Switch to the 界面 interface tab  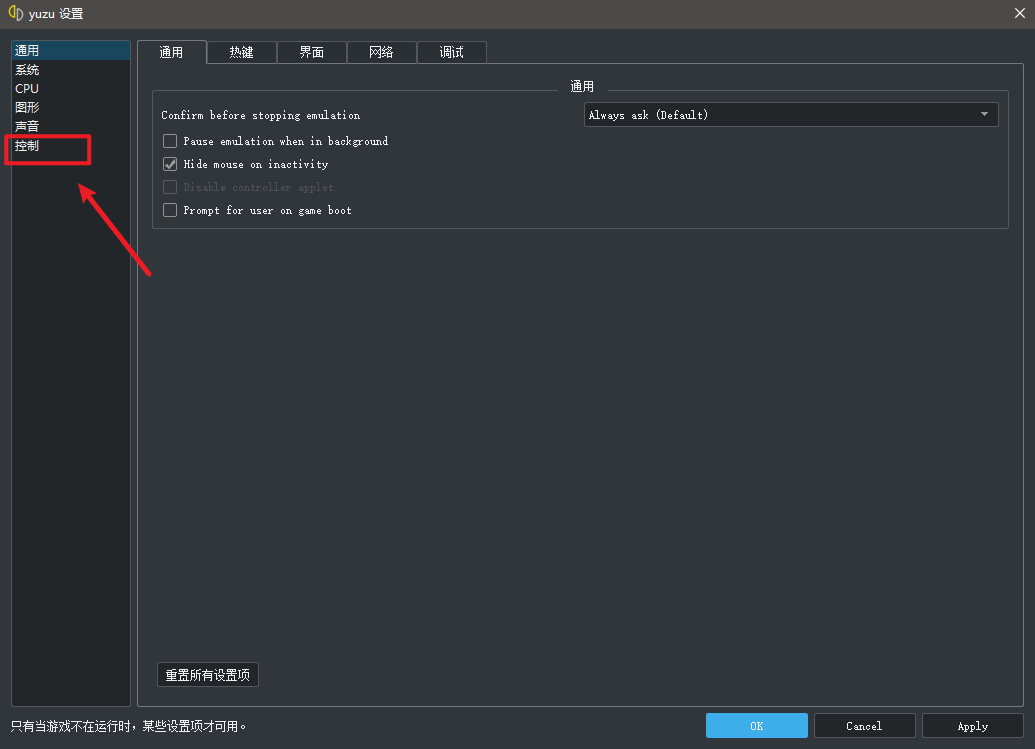312,52
